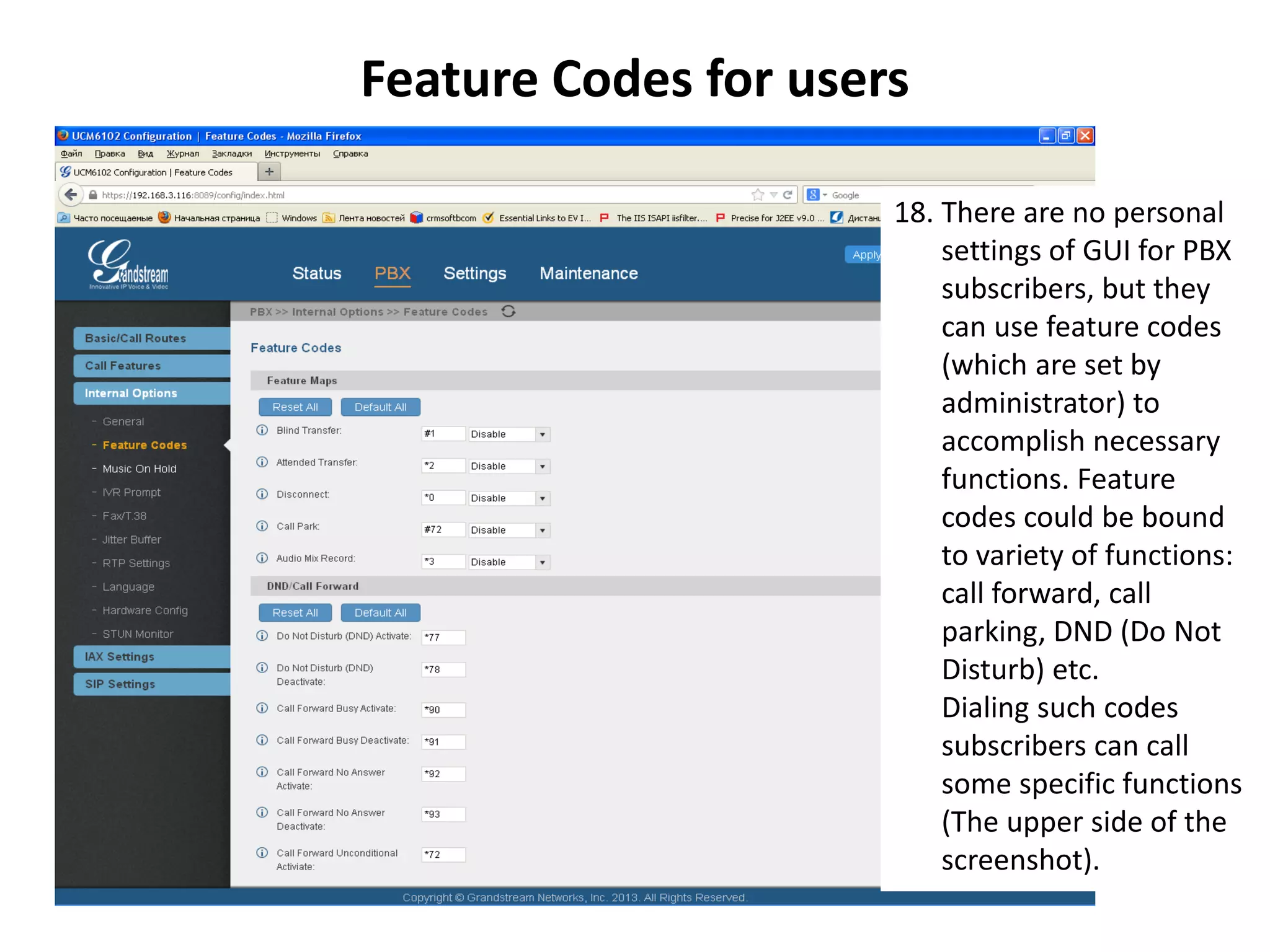The height and width of the screenshot is (952, 1270).
Task: Click the Grandstream logo
Action: point(128,265)
